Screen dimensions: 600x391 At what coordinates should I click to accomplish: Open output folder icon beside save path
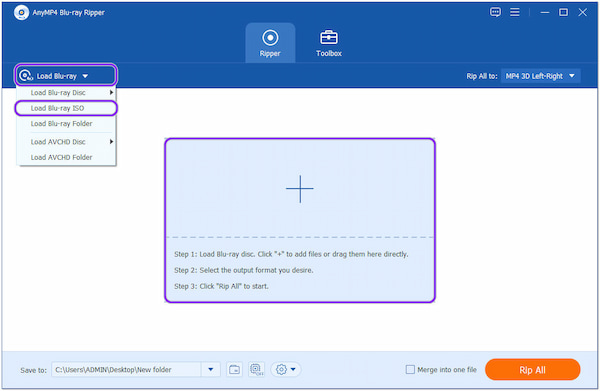click(234, 370)
